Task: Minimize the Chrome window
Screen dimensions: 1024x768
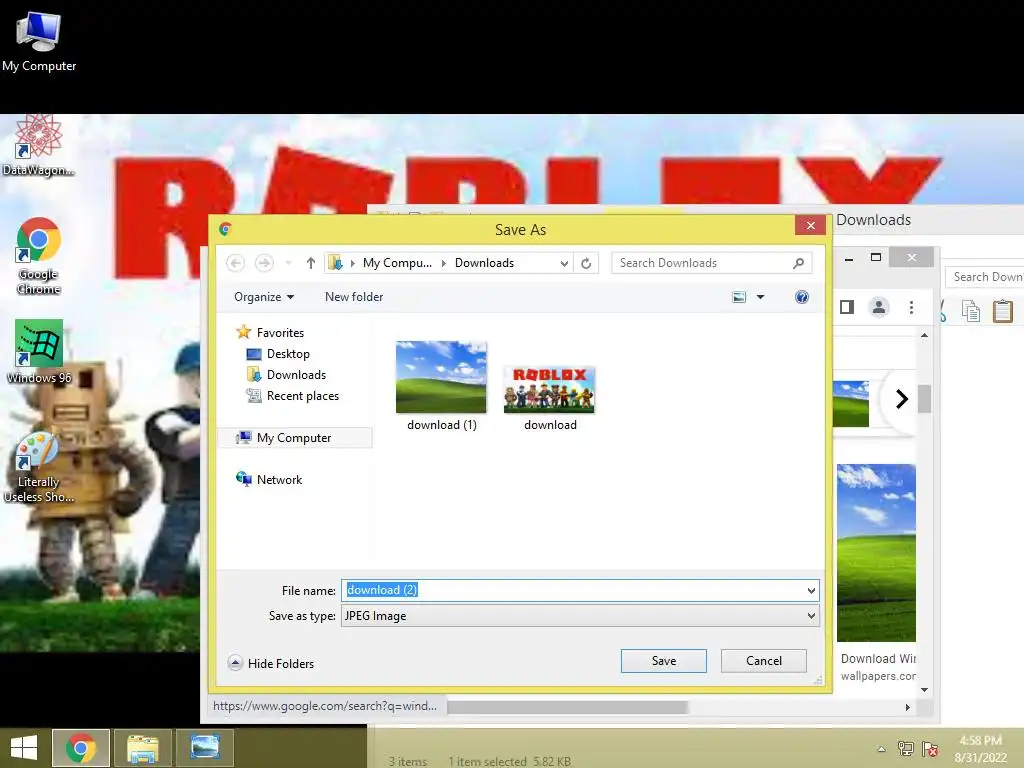Action: (x=849, y=259)
